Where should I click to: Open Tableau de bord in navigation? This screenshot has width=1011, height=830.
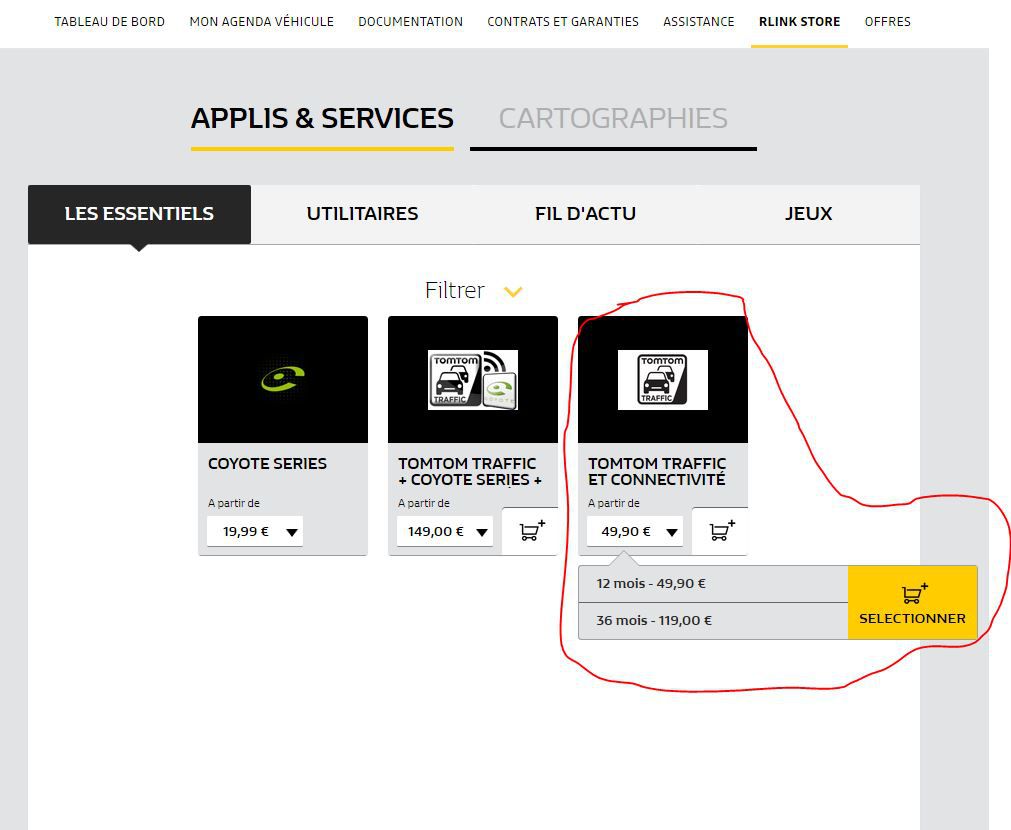click(109, 21)
